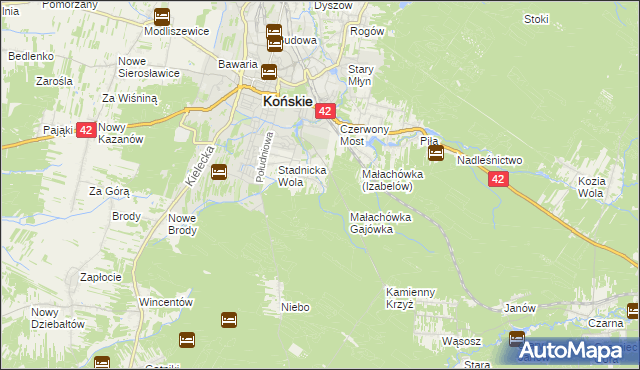Click the Kielecka street name
This screenshot has height=370, width=640.
(200, 166)
